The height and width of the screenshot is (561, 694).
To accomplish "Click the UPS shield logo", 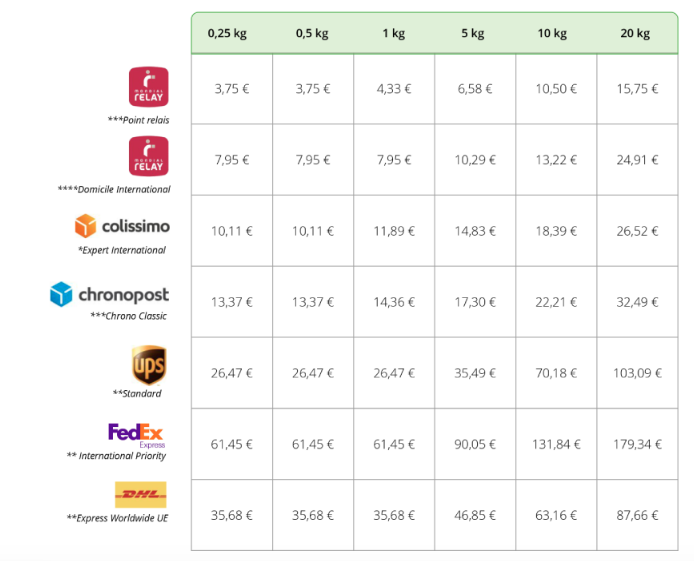I will point(148,364).
